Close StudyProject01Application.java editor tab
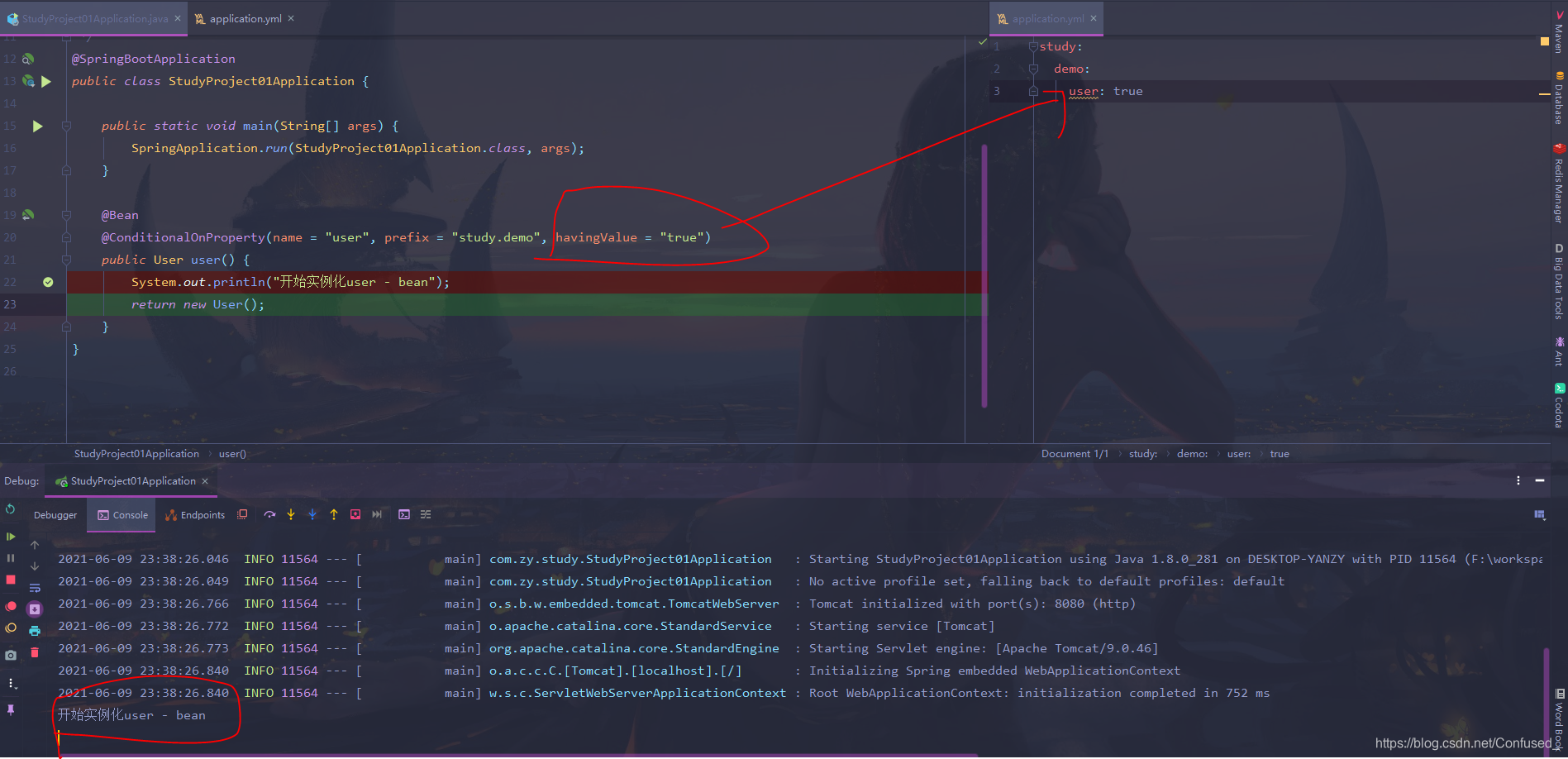Screen dimensions: 1568x759 pyautogui.click(x=178, y=18)
